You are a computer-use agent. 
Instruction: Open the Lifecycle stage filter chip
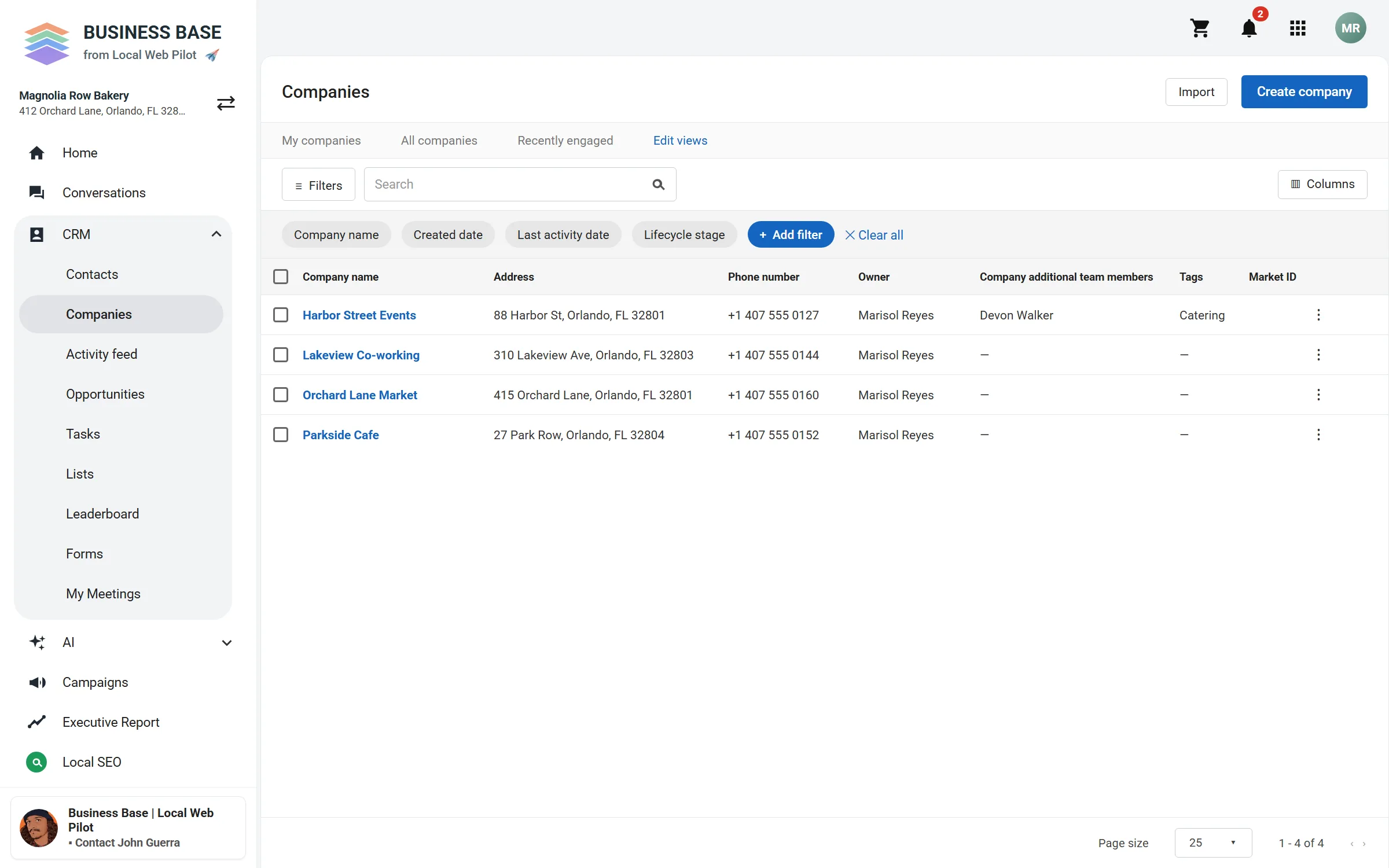(x=684, y=234)
